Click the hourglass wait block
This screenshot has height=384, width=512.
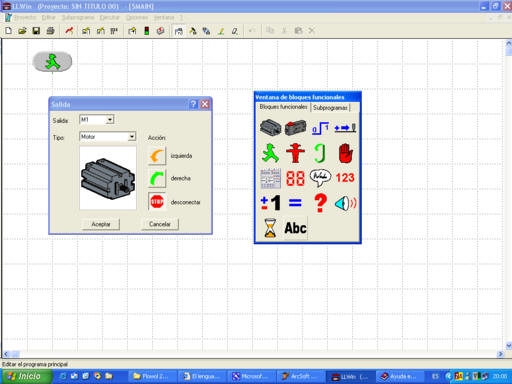pyautogui.click(x=270, y=228)
